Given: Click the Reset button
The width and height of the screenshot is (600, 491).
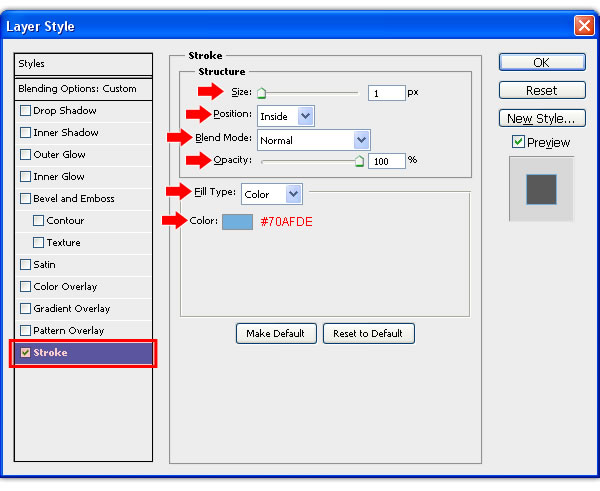Looking at the screenshot, I should 542,90.
